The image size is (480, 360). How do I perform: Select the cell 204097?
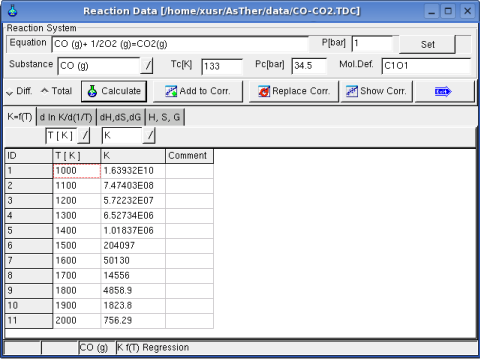point(133,246)
